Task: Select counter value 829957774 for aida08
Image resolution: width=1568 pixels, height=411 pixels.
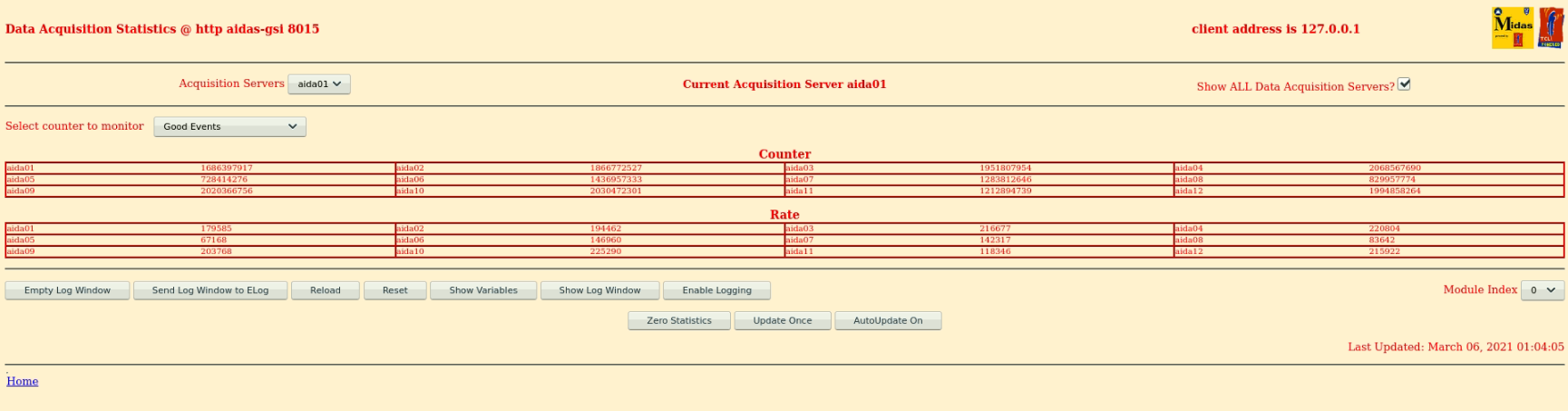Action: [1392, 180]
